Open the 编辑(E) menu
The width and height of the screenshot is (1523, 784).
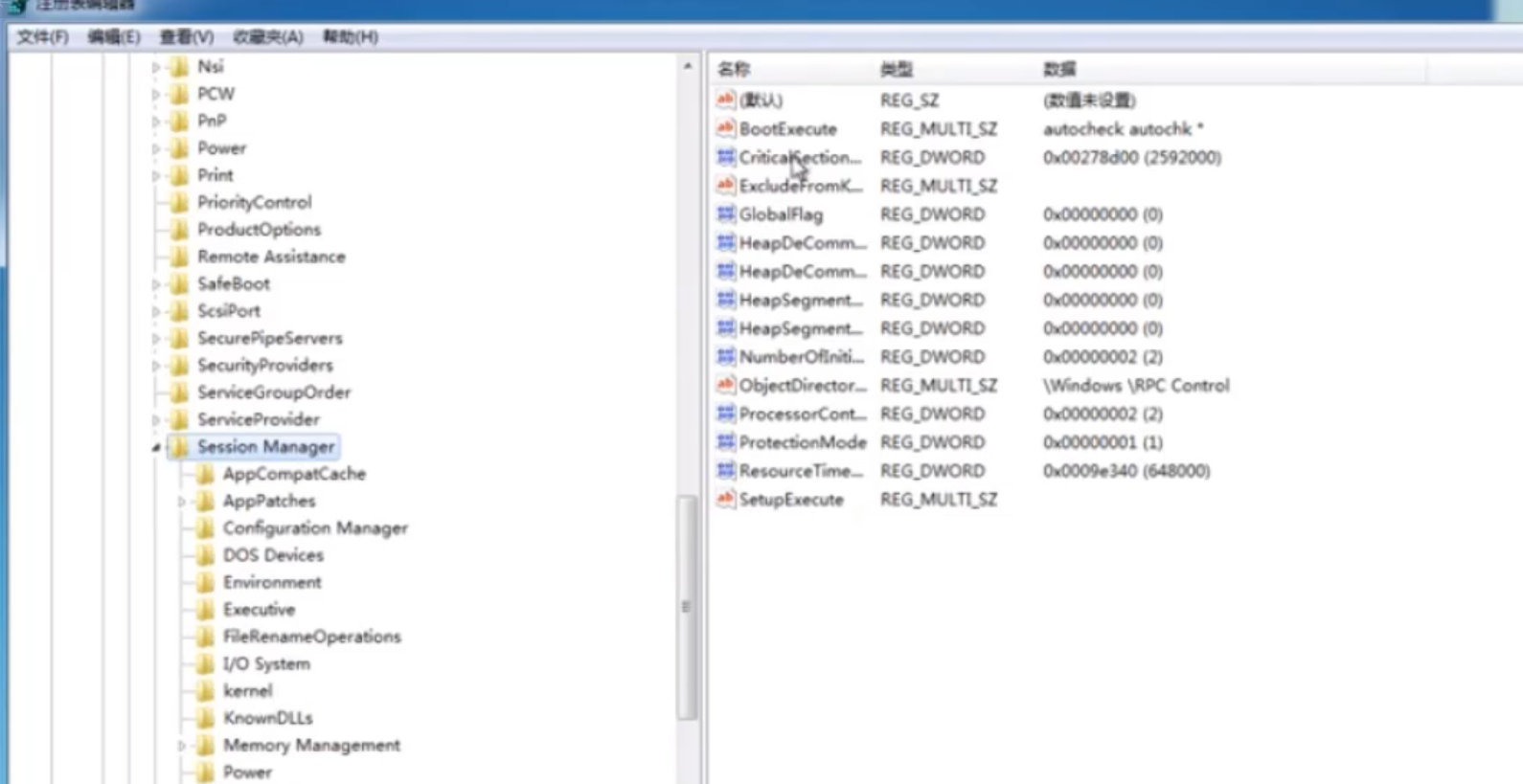pyautogui.click(x=113, y=36)
